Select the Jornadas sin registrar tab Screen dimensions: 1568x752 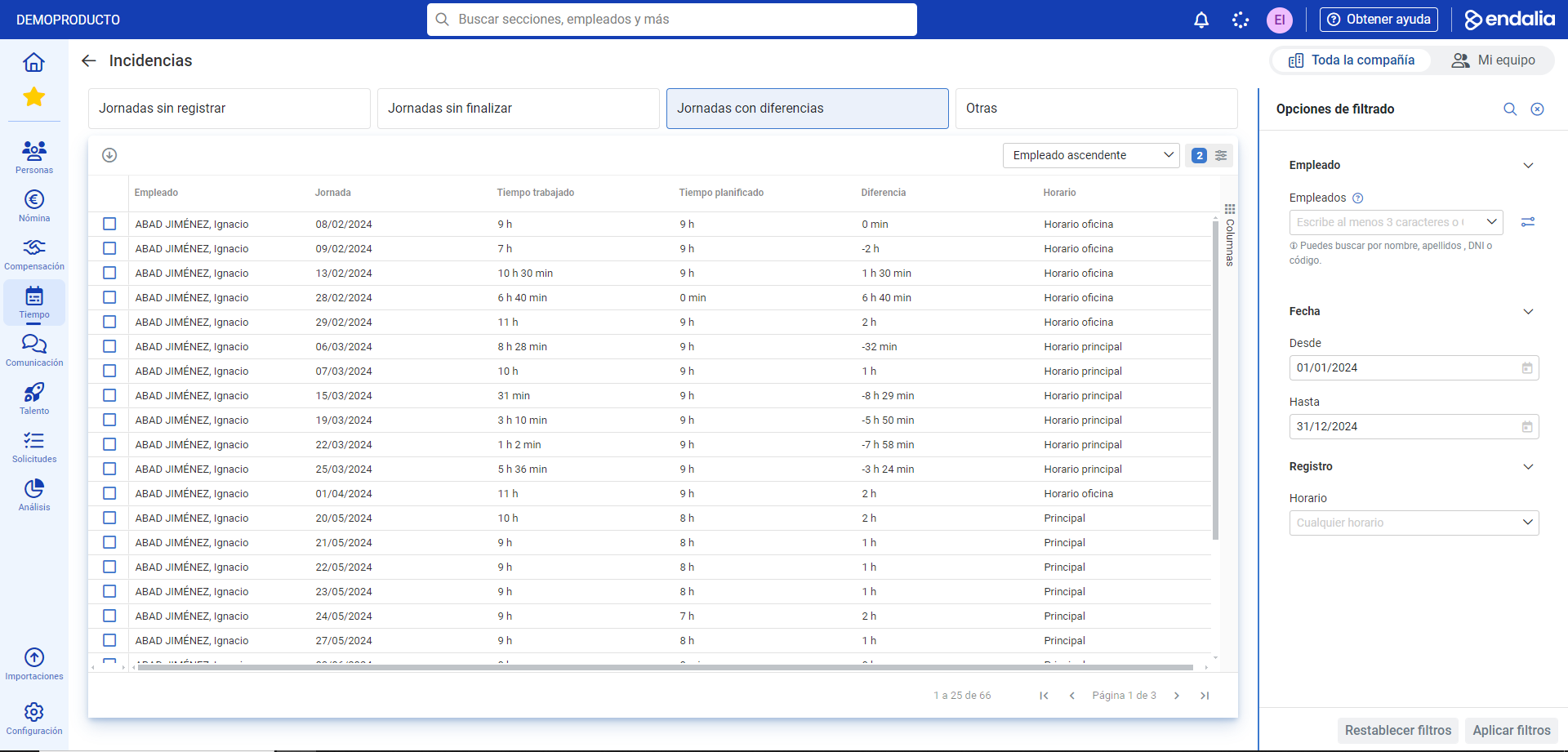point(229,109)
